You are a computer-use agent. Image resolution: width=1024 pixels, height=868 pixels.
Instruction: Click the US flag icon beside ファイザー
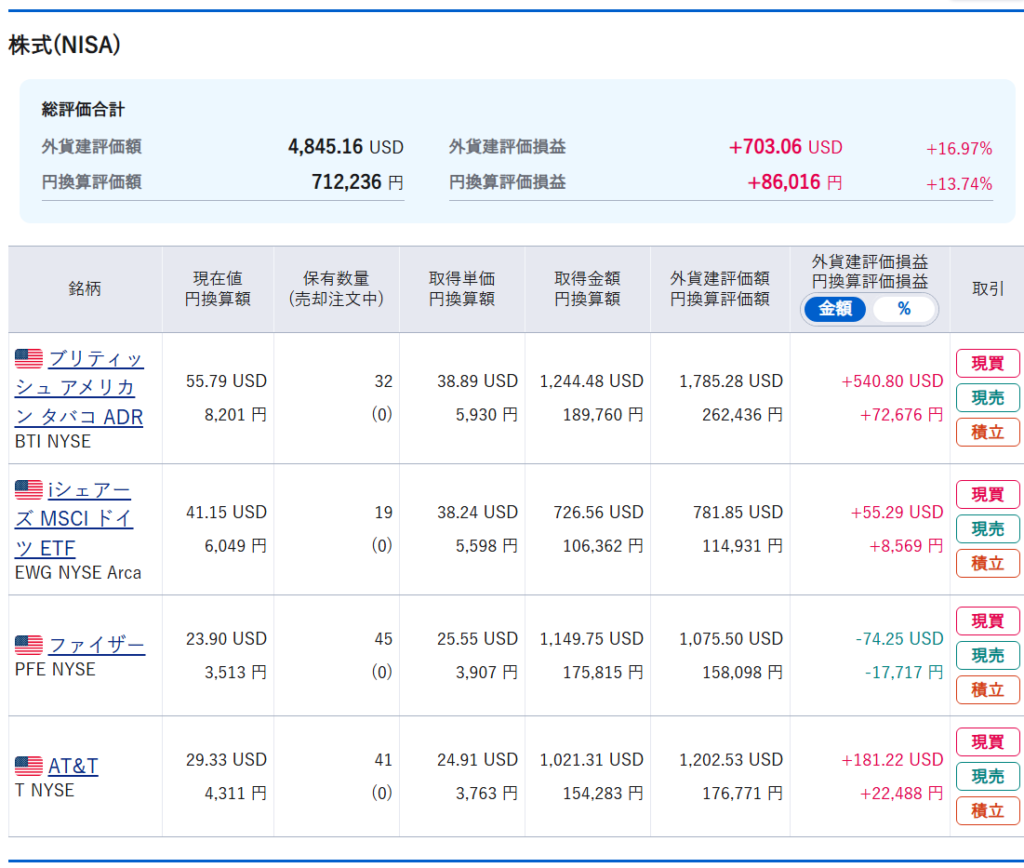[28, 645]
